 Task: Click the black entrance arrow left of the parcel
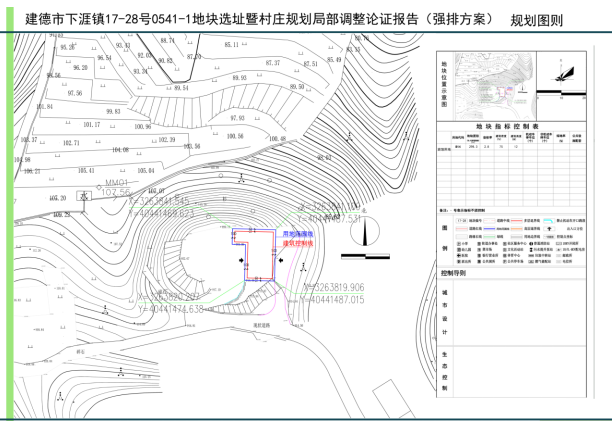pos(242,262)
